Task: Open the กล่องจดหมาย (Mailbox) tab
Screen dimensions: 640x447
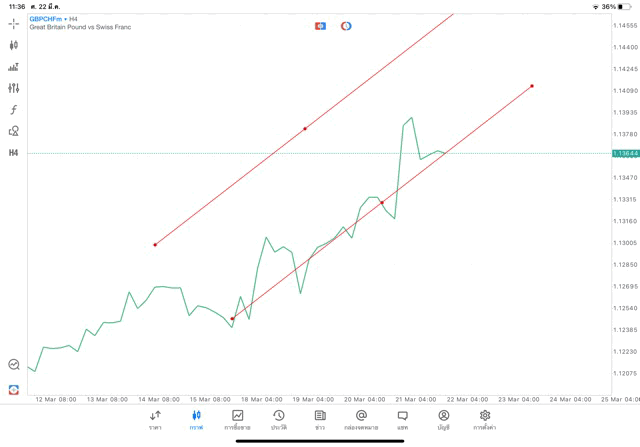Action: [361, 419]
